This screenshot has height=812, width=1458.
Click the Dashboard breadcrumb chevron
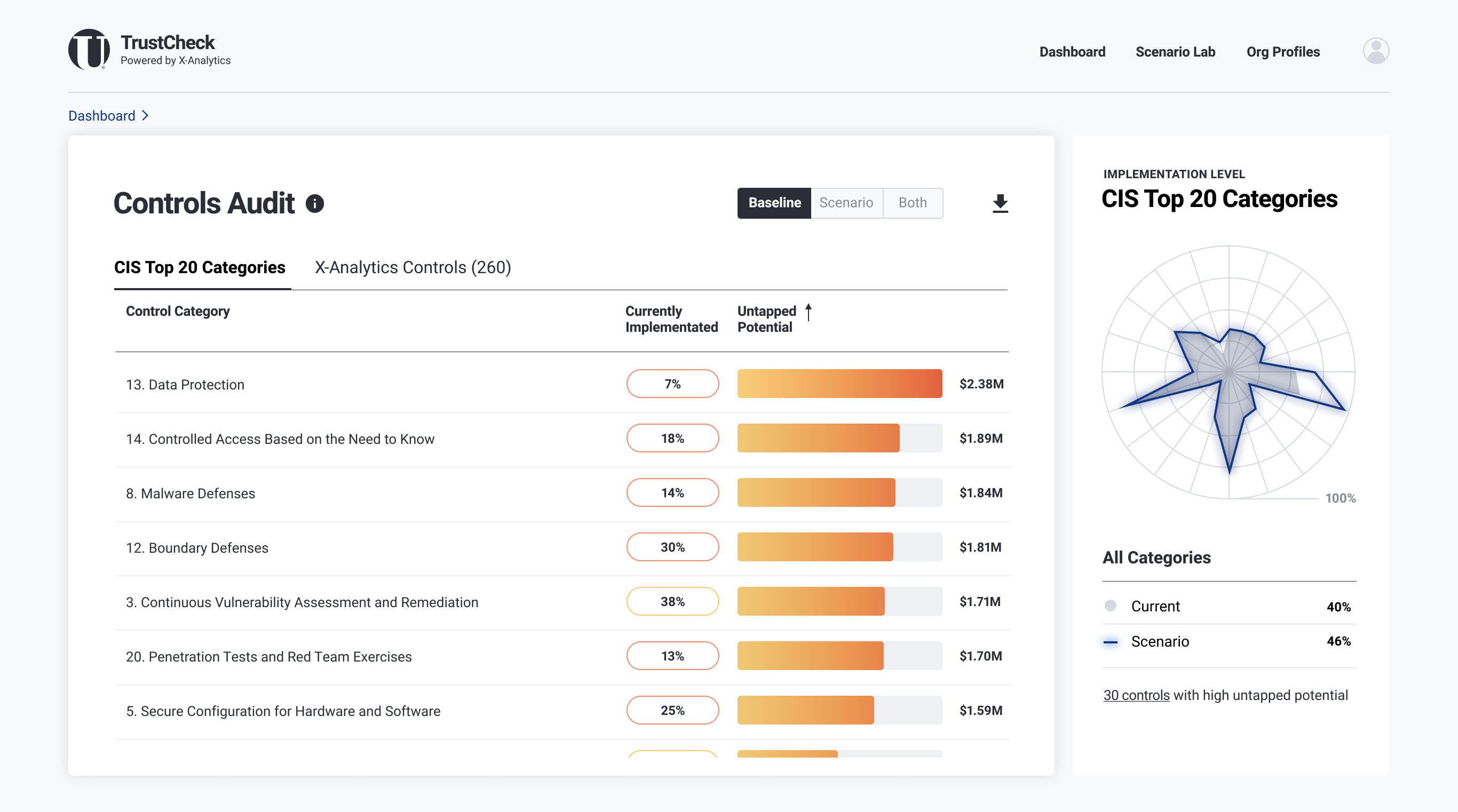tap(146, 115)
